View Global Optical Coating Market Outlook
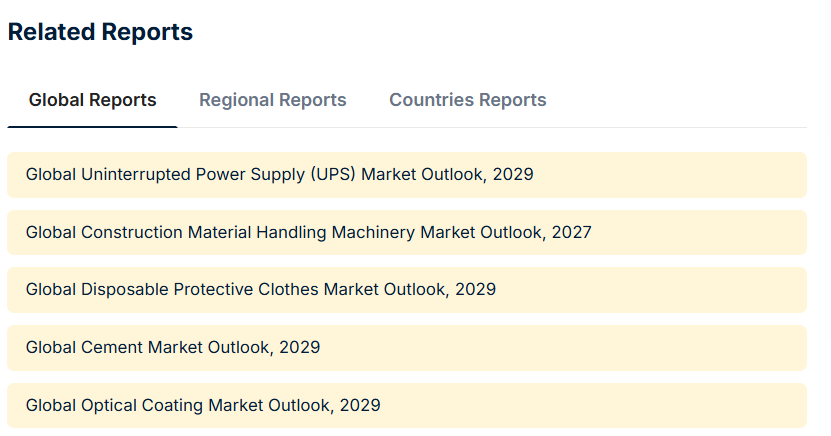The image size is (831, 436). 202,406
